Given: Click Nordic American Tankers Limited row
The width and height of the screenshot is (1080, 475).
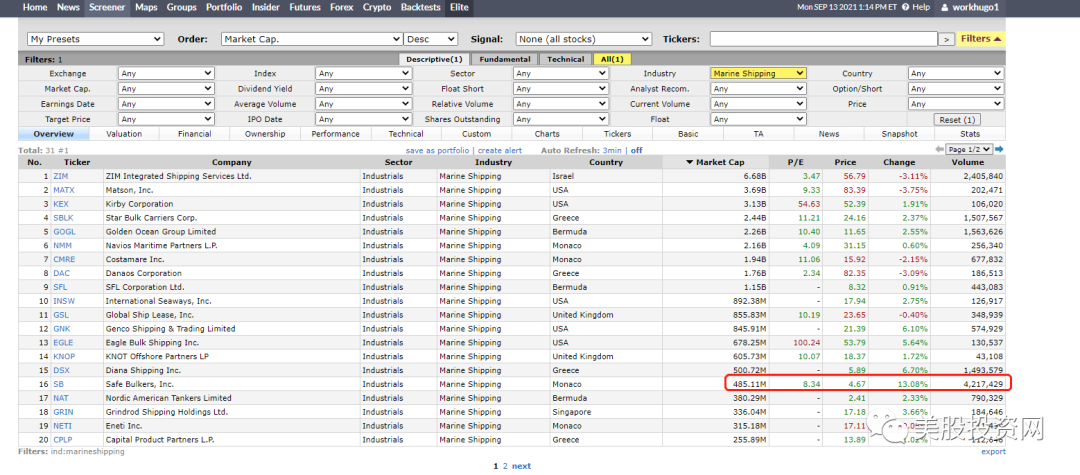Looking at the screenshot, I should (512, 398).
